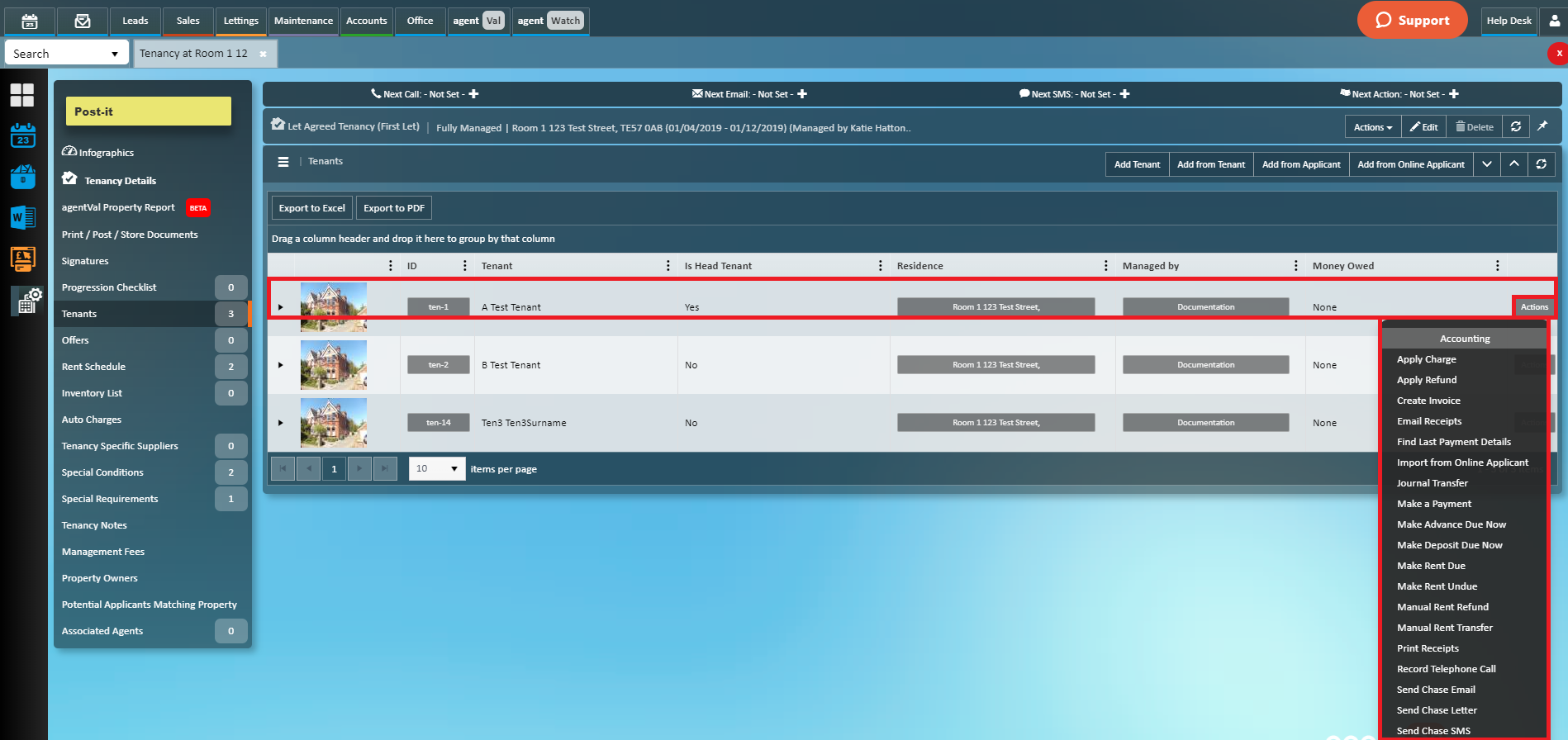Click the Word document icon in sidebar

pyautogui.click(x=22, y=217)
